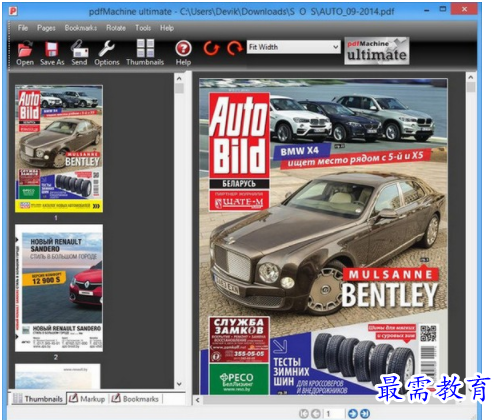The height and width of the screenshot is (420, 499).
Task: Click the thumbnail panel scrollbar handle
Action: coord(179,89)
